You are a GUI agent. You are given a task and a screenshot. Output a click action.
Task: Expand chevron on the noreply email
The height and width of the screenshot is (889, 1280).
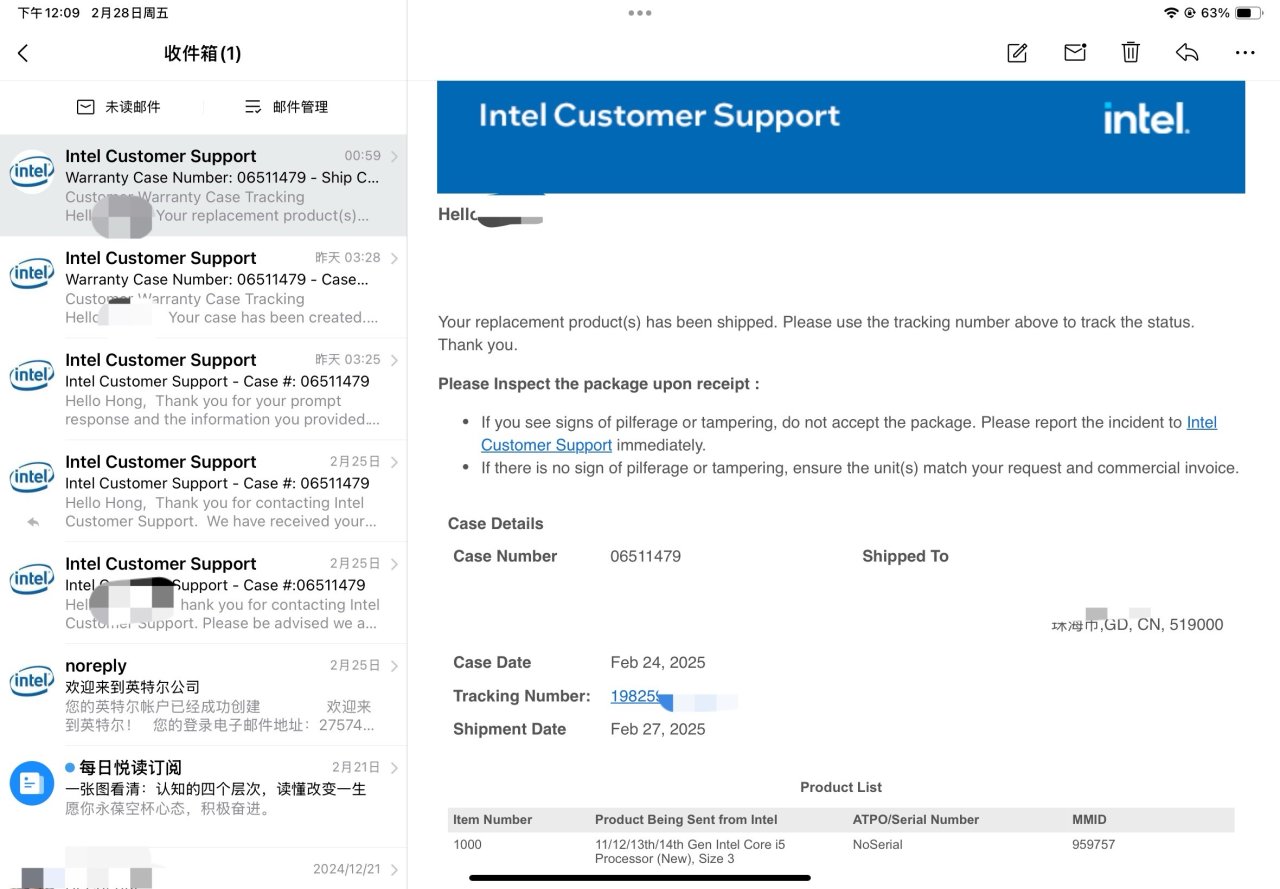(x=394, y=666)
